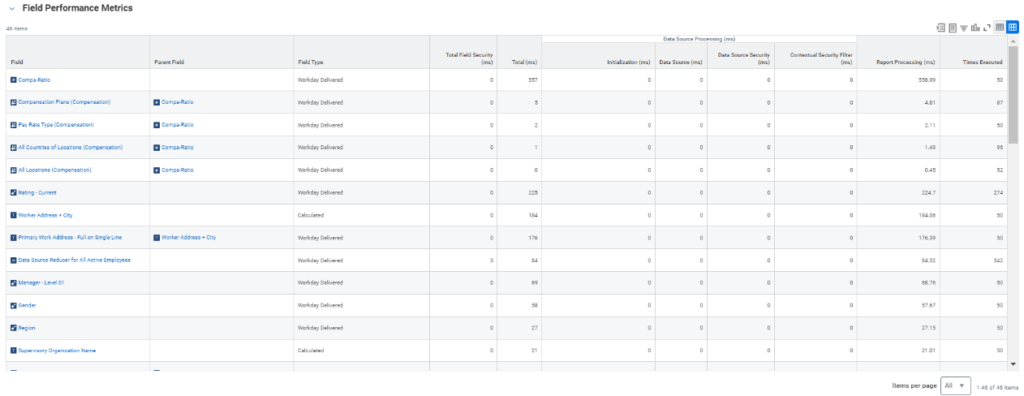Open the filter funnel icon
Viewport: 1024px width, 396px height.
(x=964, y=28)
